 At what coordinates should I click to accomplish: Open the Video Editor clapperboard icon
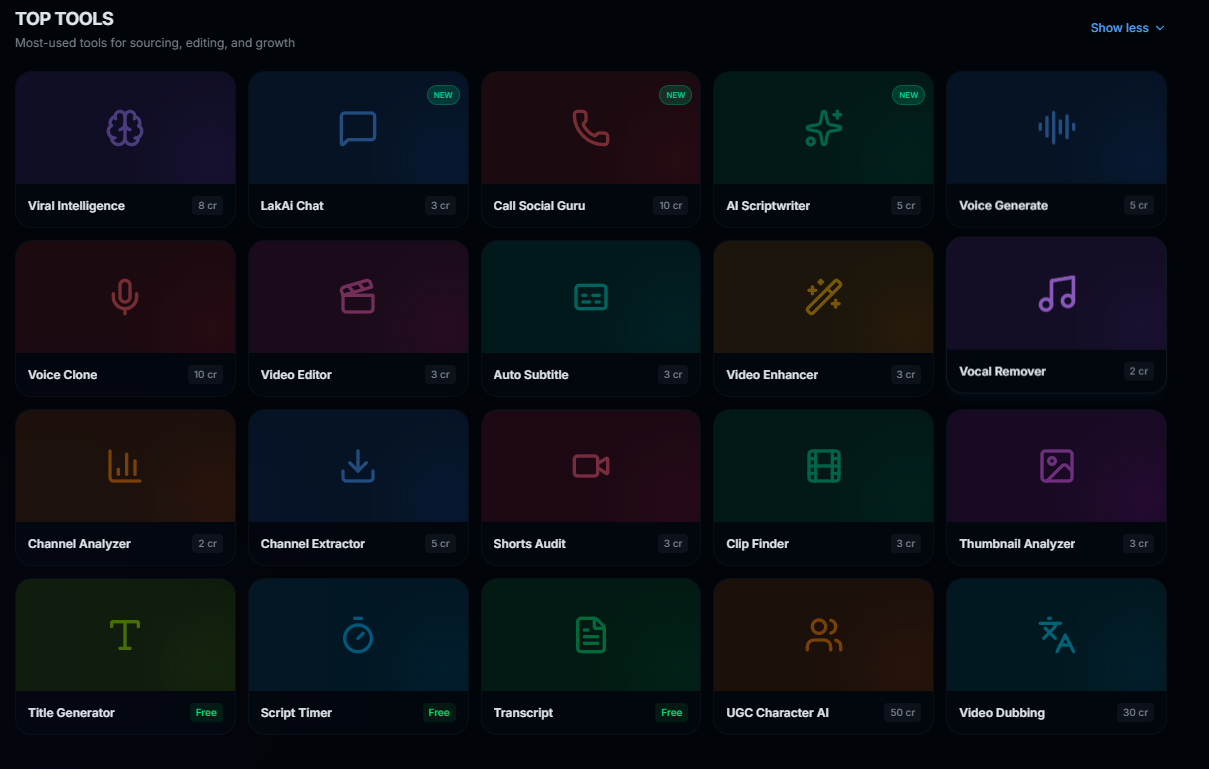[x=358, y=297]
